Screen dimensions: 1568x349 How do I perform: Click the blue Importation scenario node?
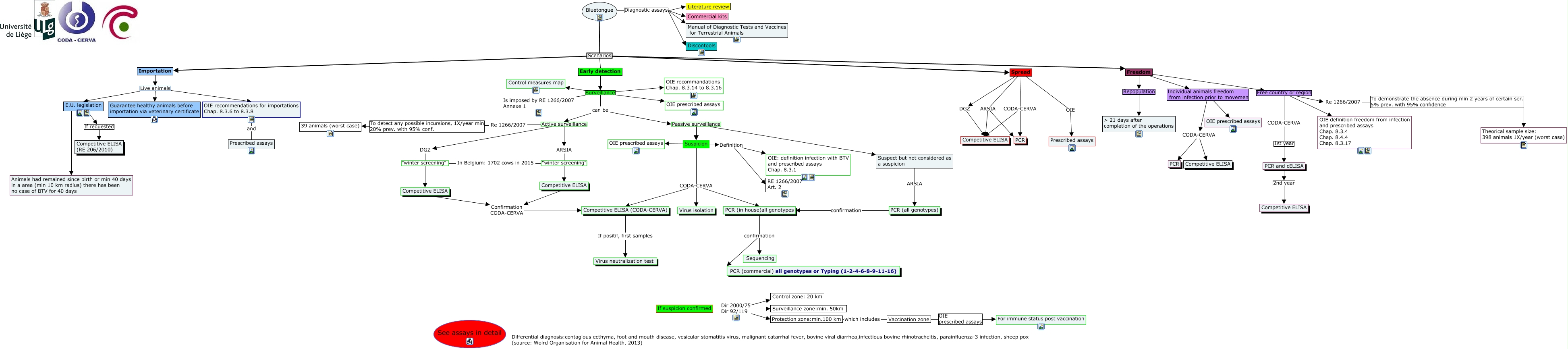[155, 71]
